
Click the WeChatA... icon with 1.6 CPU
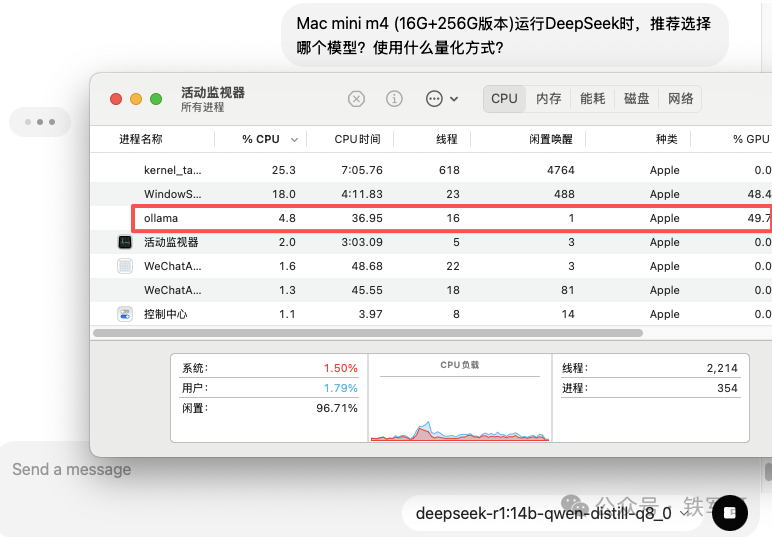pos(125,266)
